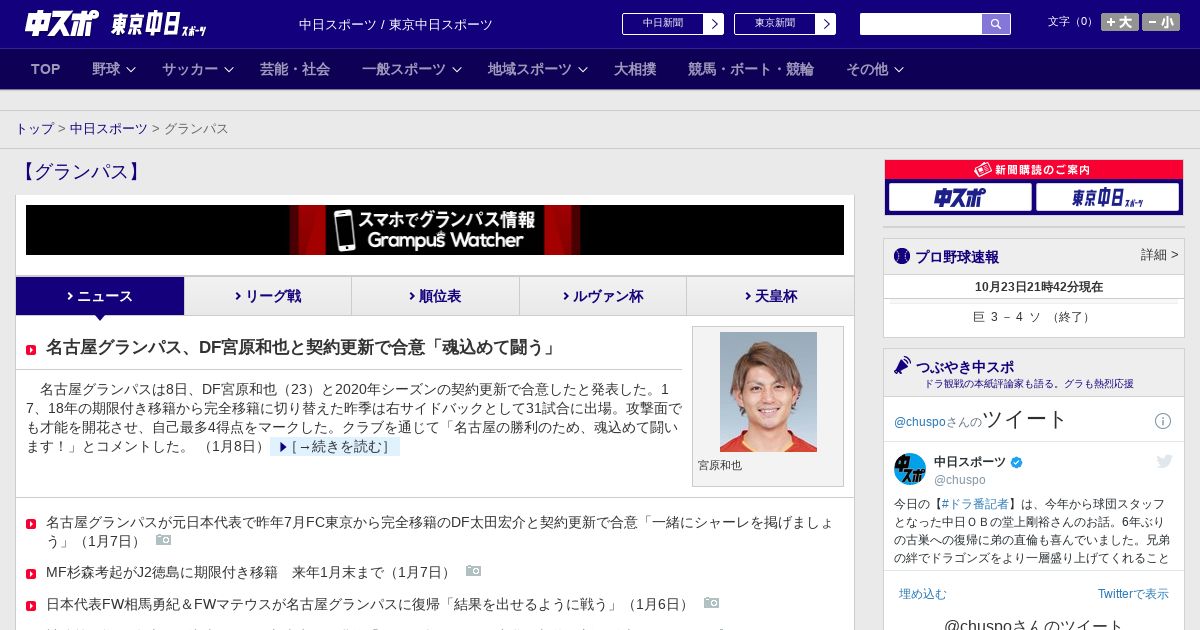Switch to the リーグ戦 tab
This screenshot has height=630, width=1200.
268,296
